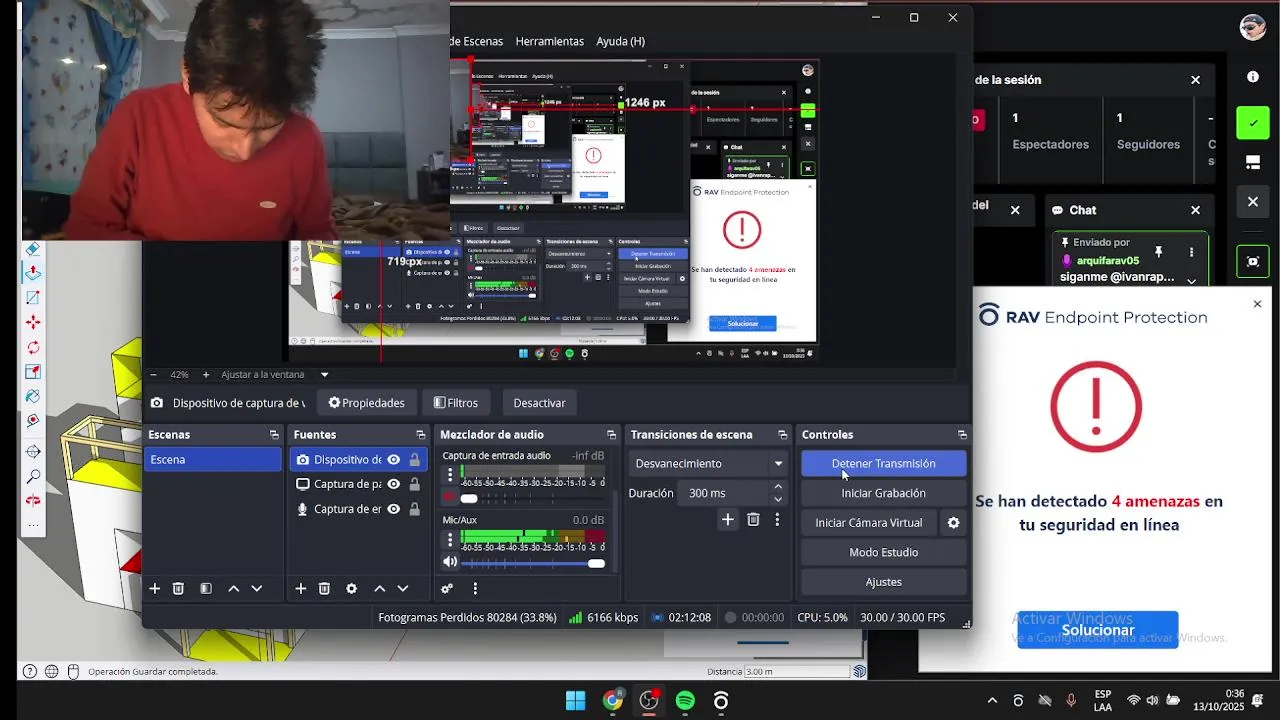
Task: Click Filtros button in source toolbar
Action: click(456, 403)
